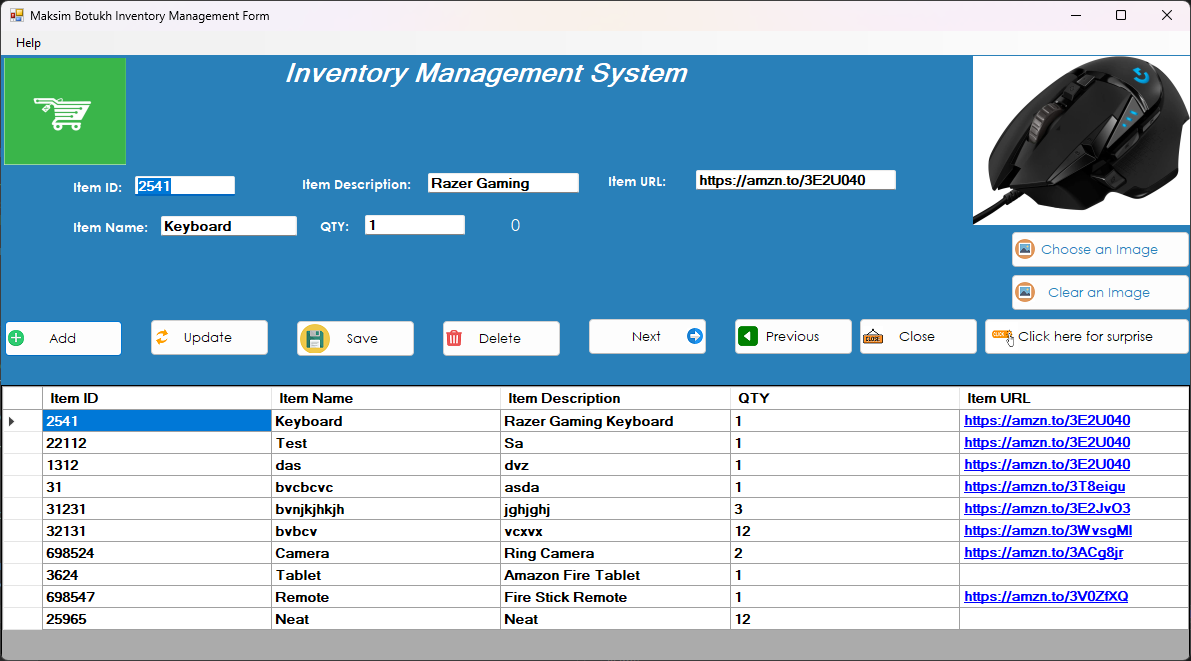Click the row selector arrow for item 2541
This screenshot has height=661, width=1191.
point(11,421)
